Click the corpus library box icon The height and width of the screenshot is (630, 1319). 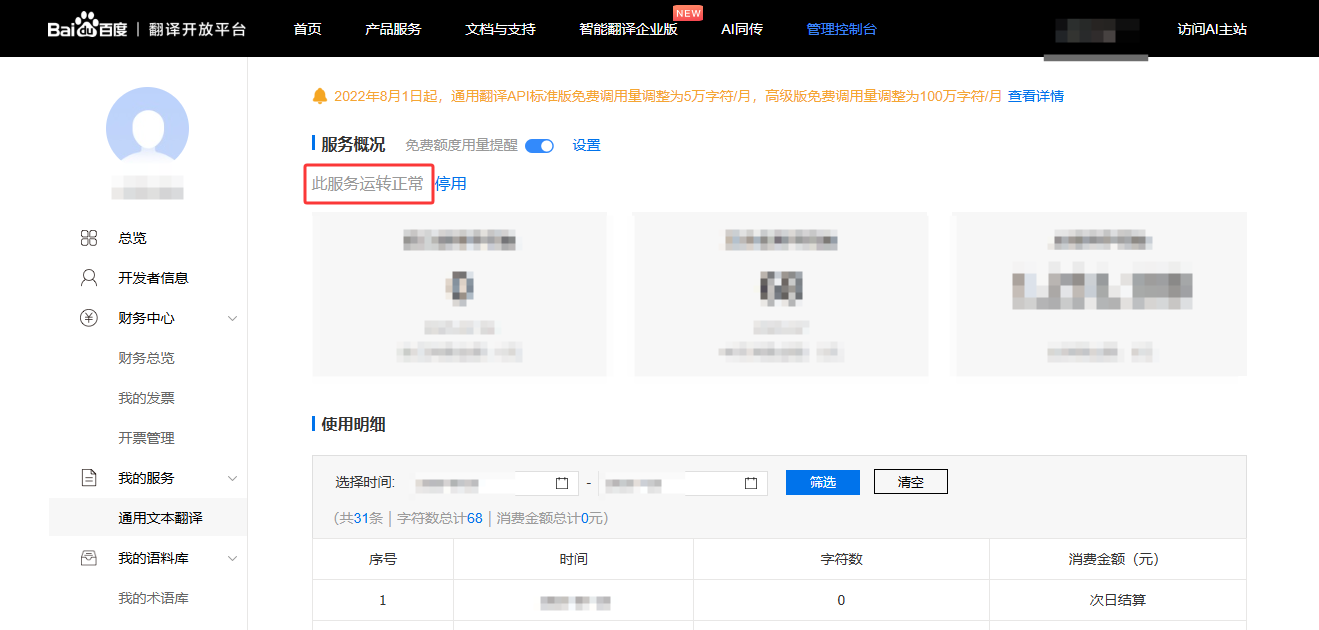click(x=89, y=558)
